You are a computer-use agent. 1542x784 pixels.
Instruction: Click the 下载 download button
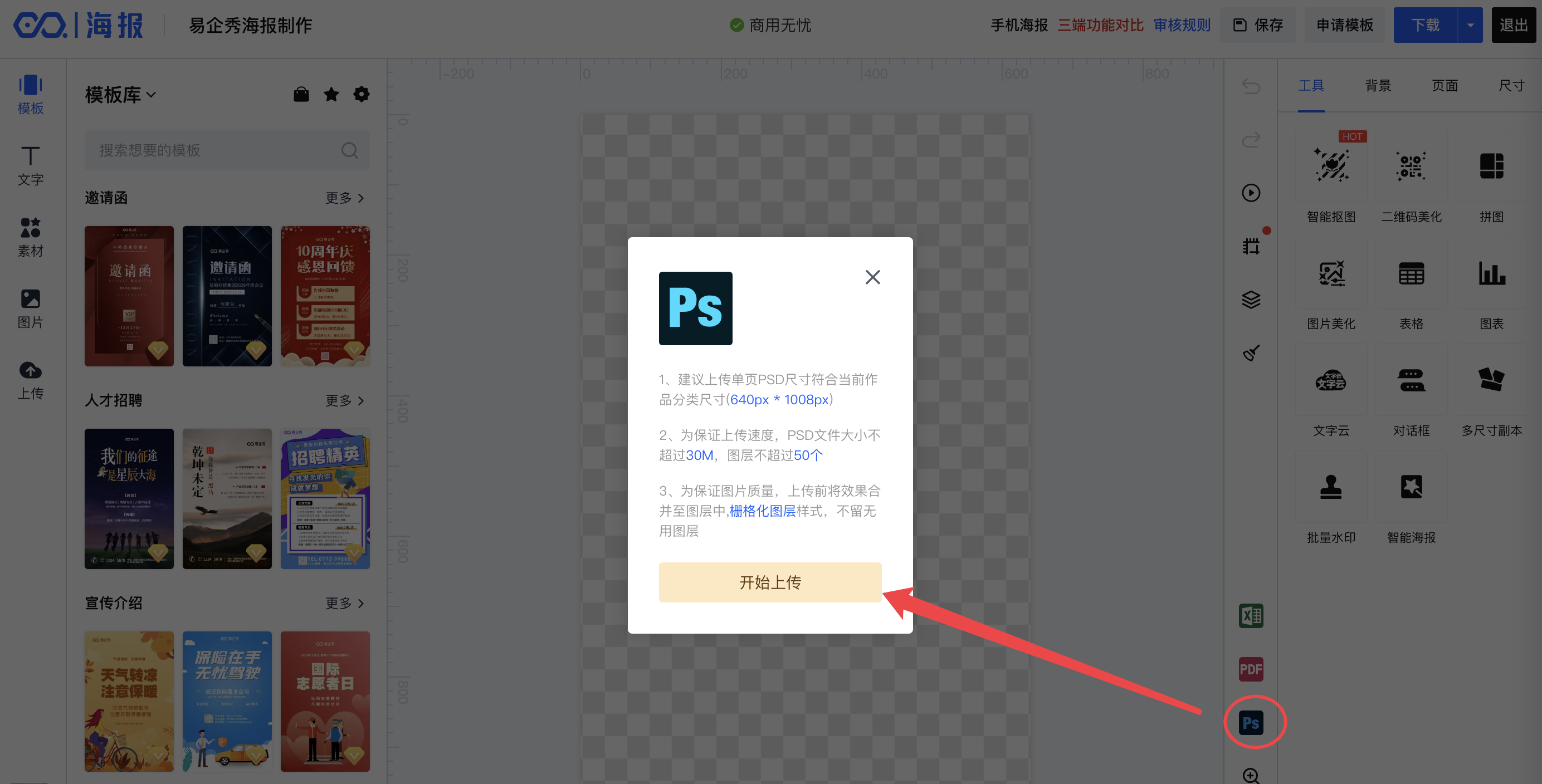pyautogui.click(x=1425, y=25)
